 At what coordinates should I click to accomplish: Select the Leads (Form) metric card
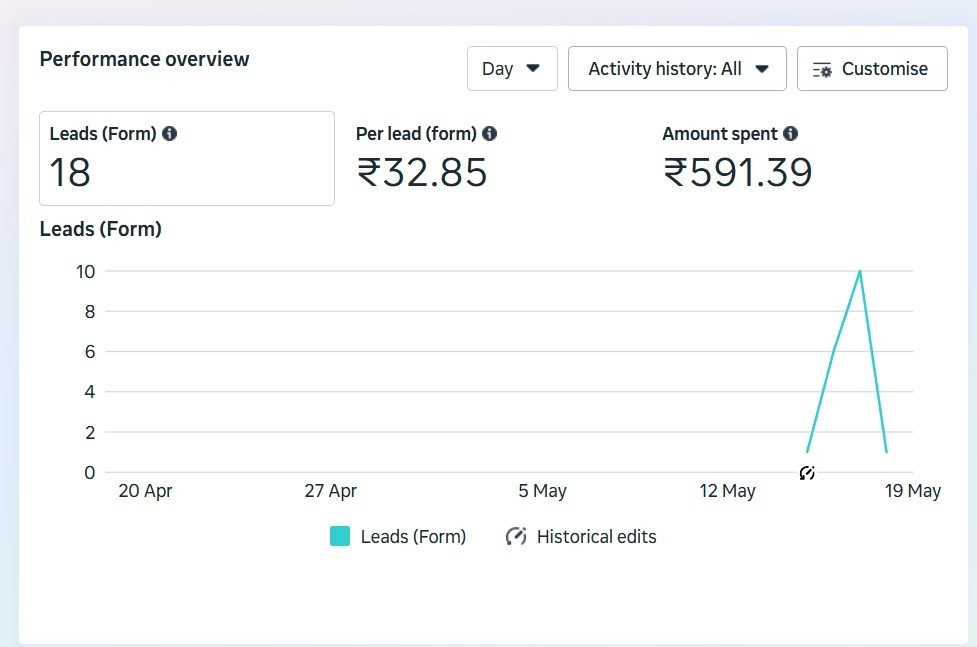pyautogui.click(x=187, y=158)
